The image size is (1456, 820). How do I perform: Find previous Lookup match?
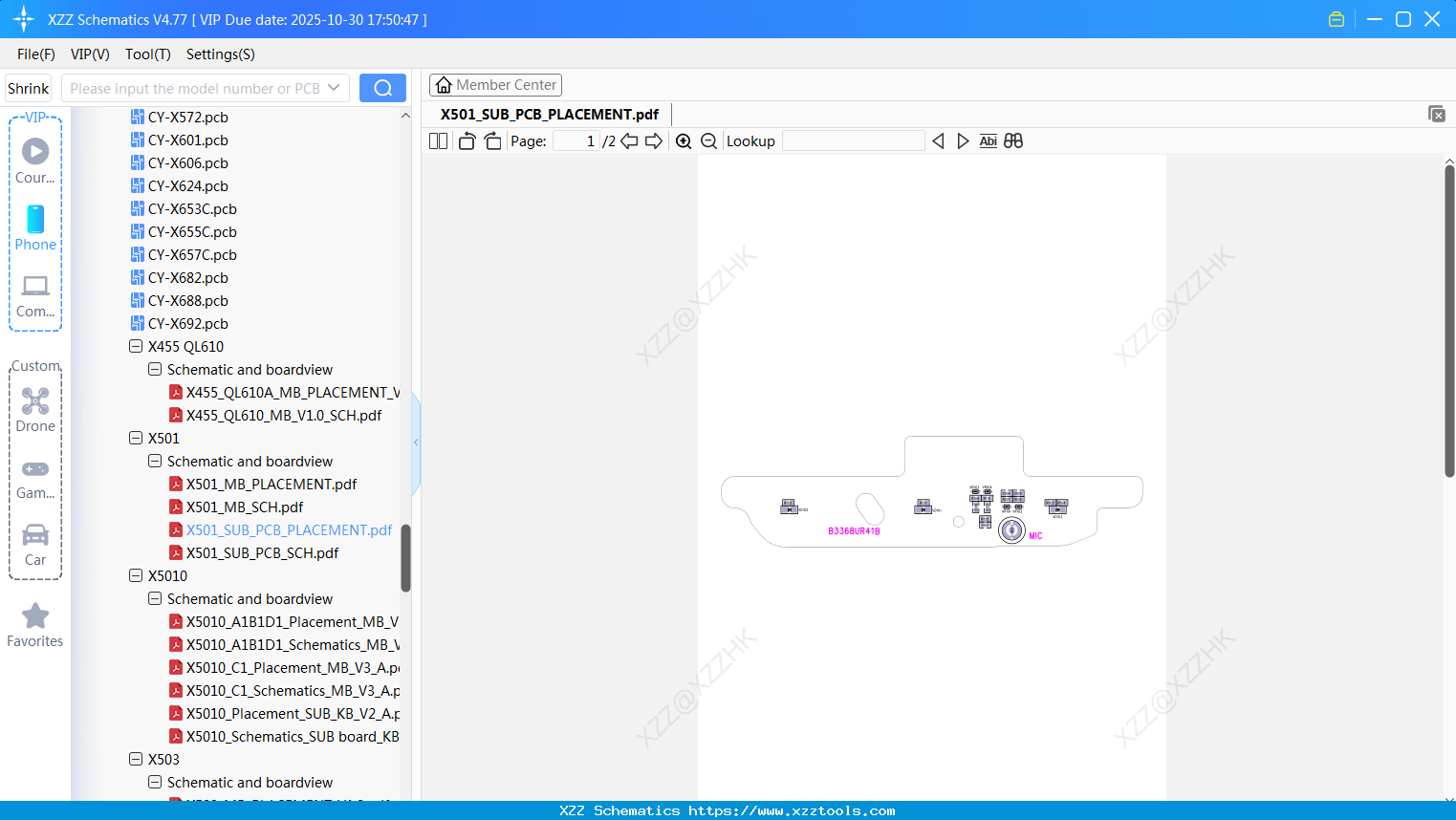pyautogui.click(x=938, y=140)
